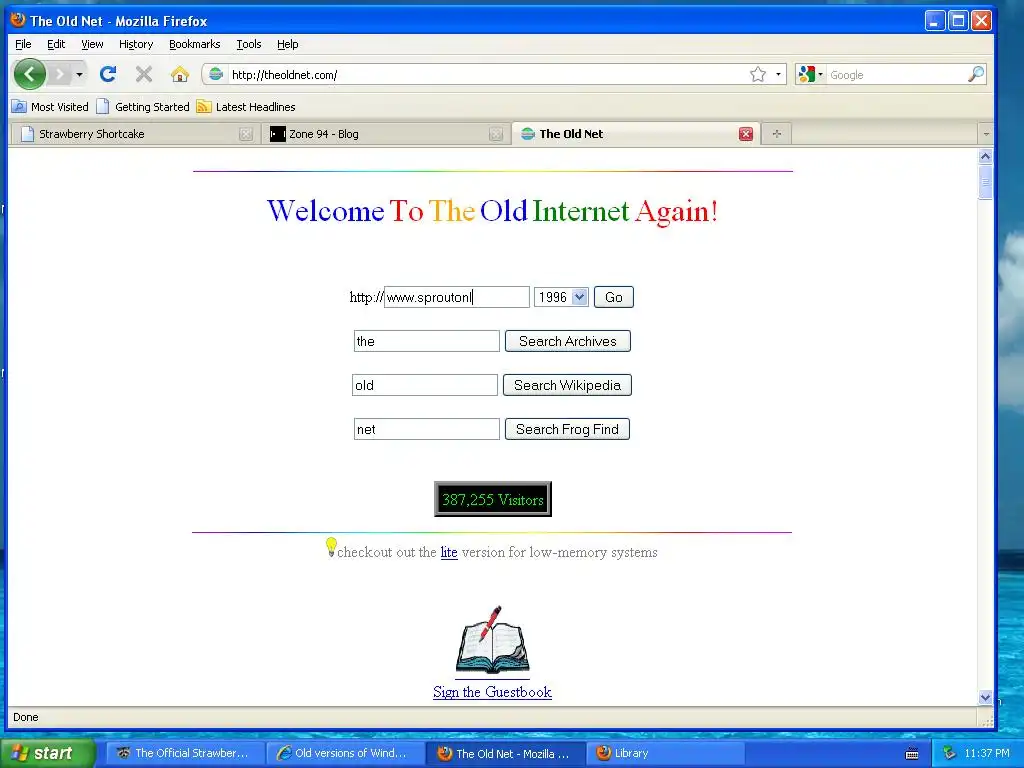Open the address bar history dropdown arrow
The image size is (1024, 768).
point(778,74)
